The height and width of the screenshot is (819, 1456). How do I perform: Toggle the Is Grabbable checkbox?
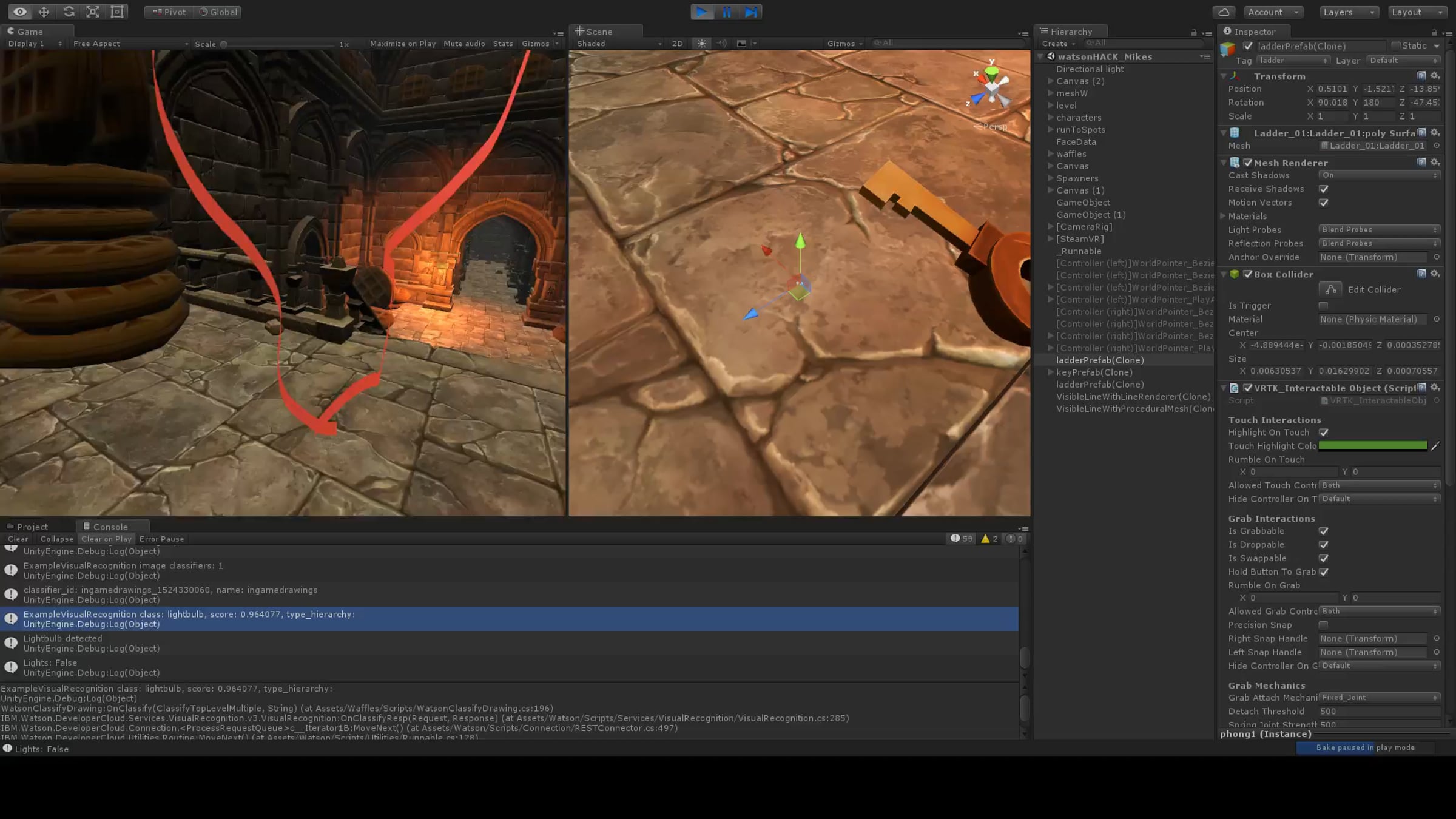[1324, 531]
